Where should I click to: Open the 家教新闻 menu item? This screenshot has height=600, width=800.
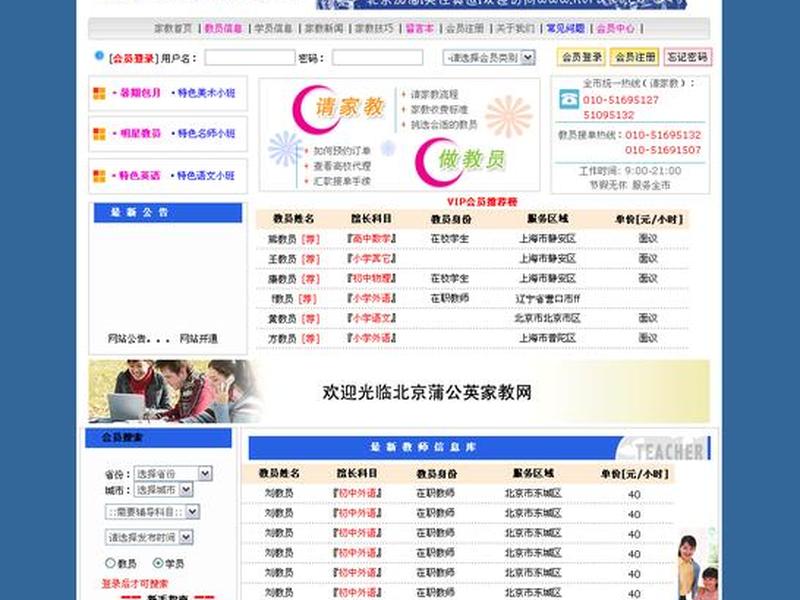pos(324,28)
